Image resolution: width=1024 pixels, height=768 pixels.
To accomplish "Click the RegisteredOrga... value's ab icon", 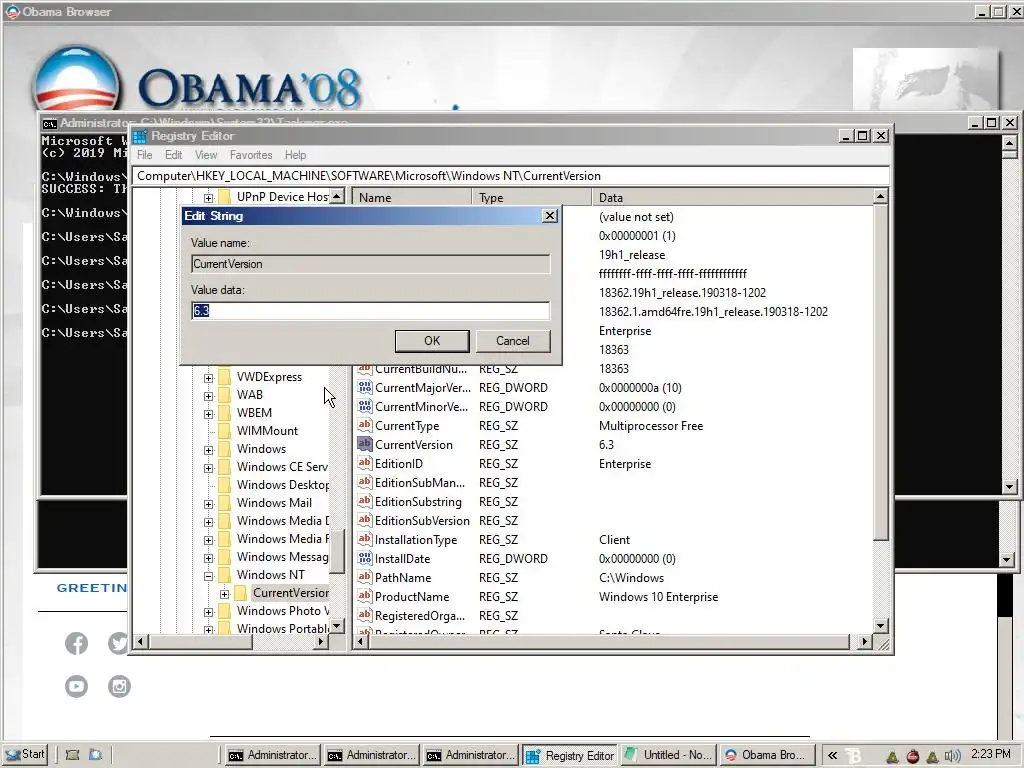I will coord(364,615).
